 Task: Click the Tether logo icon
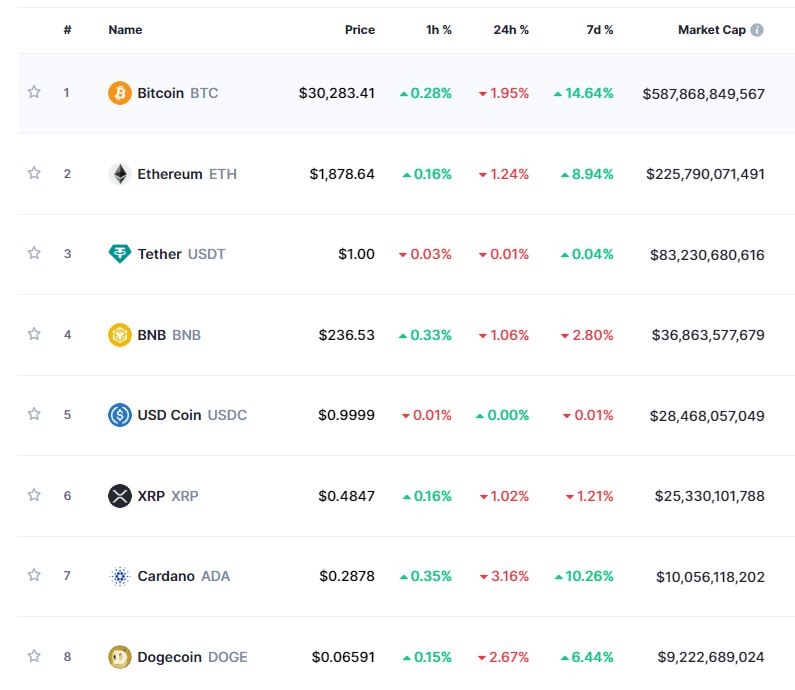point(120,254)
